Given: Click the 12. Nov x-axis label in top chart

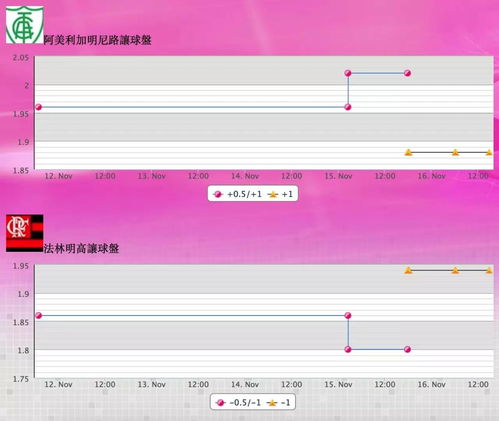Looking at the screenshot, I should coord(58,176).
